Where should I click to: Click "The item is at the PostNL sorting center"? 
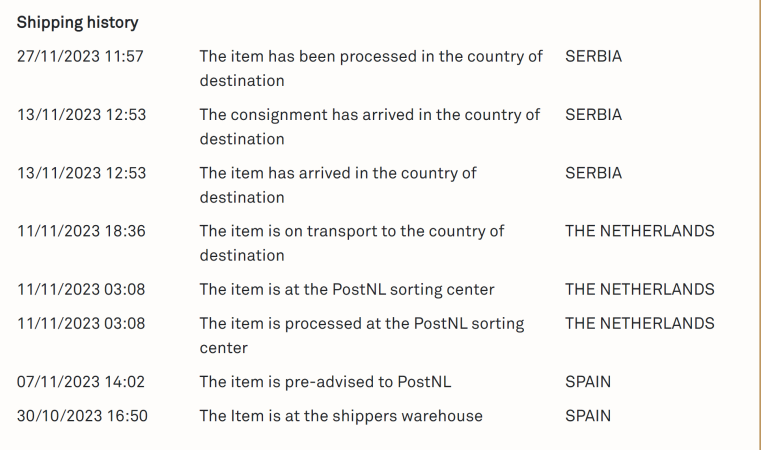tap(347, 290)
